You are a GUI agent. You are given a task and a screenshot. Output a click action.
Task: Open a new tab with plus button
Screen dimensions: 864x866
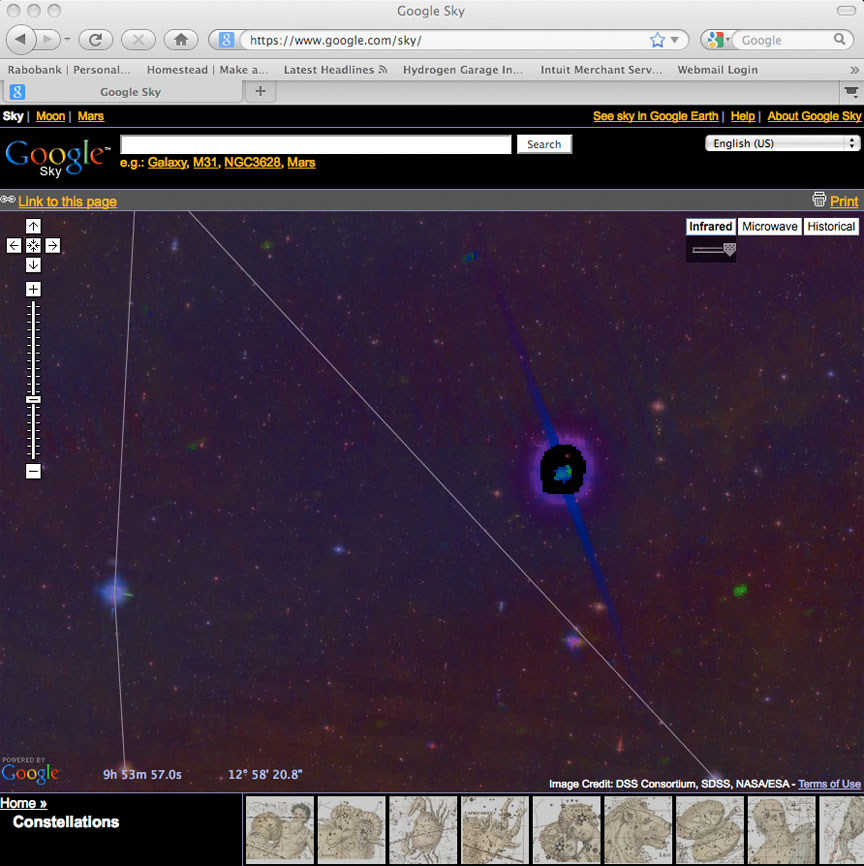pyautogui.click(x=260, y=91)
